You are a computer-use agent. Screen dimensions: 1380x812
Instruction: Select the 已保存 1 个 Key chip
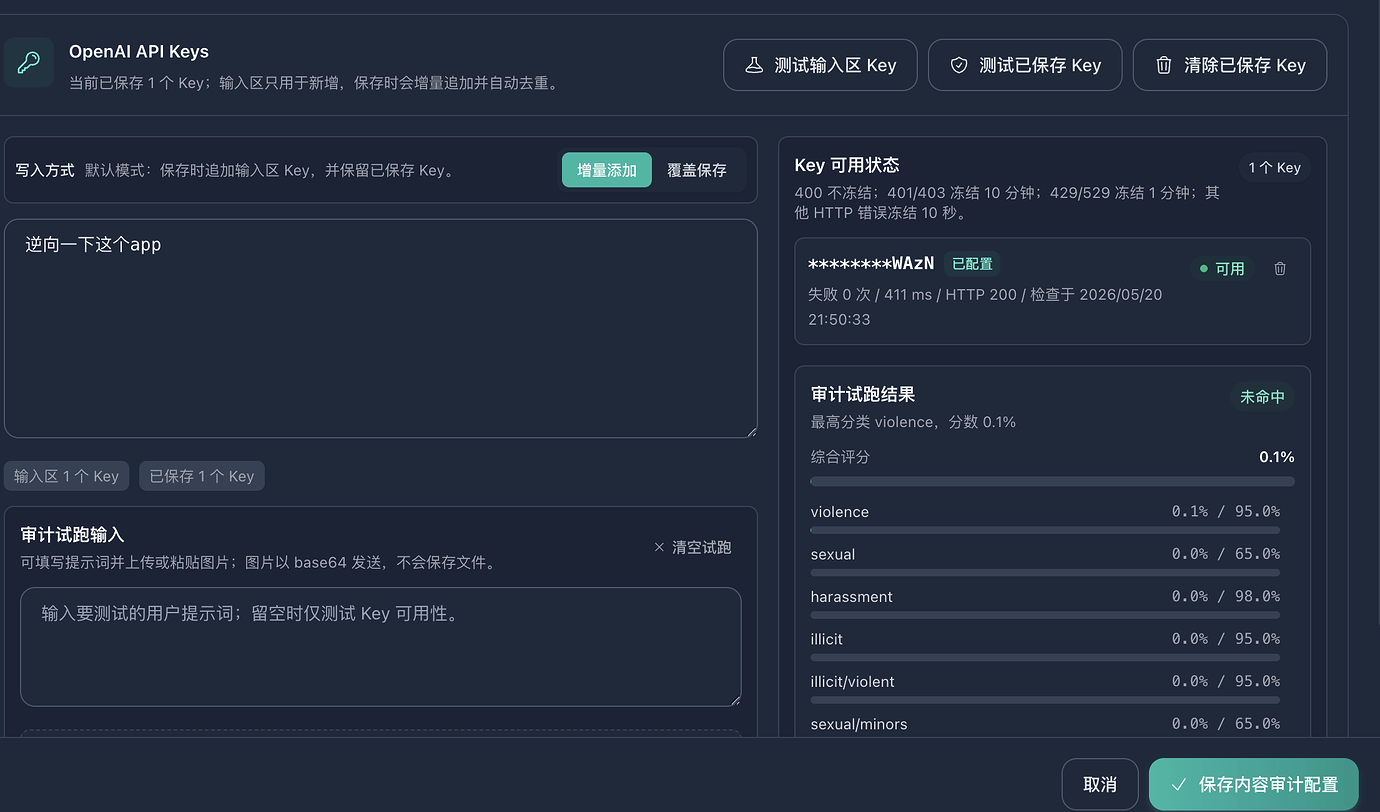[202, 476]
